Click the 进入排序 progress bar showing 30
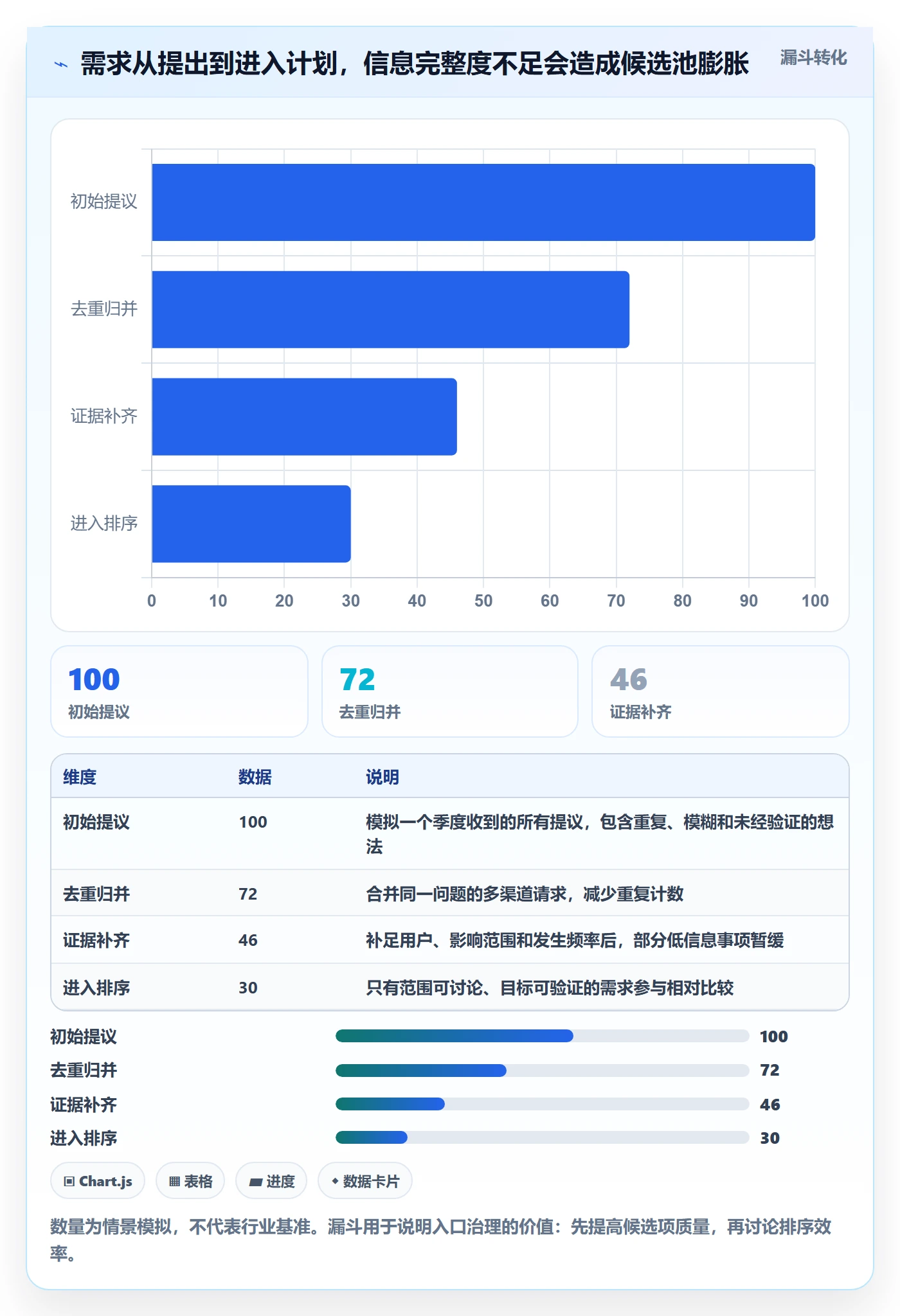The image size is (900, 1316). tap(543, 1137)
